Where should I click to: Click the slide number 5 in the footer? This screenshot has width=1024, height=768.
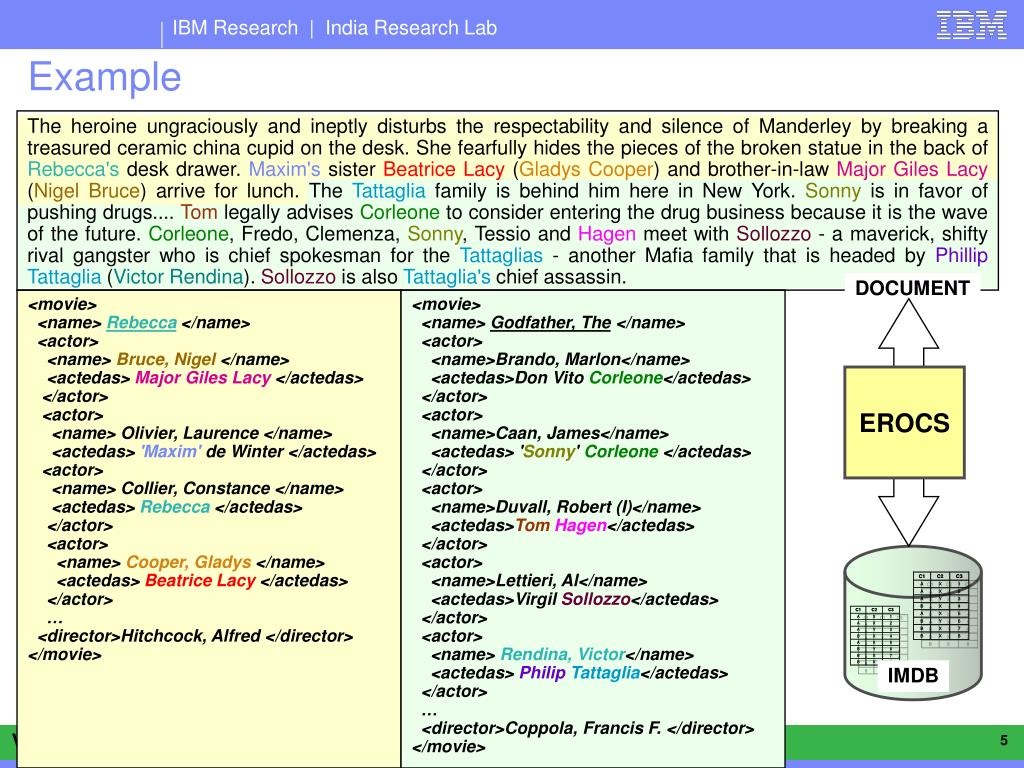tap(1003, 740)
